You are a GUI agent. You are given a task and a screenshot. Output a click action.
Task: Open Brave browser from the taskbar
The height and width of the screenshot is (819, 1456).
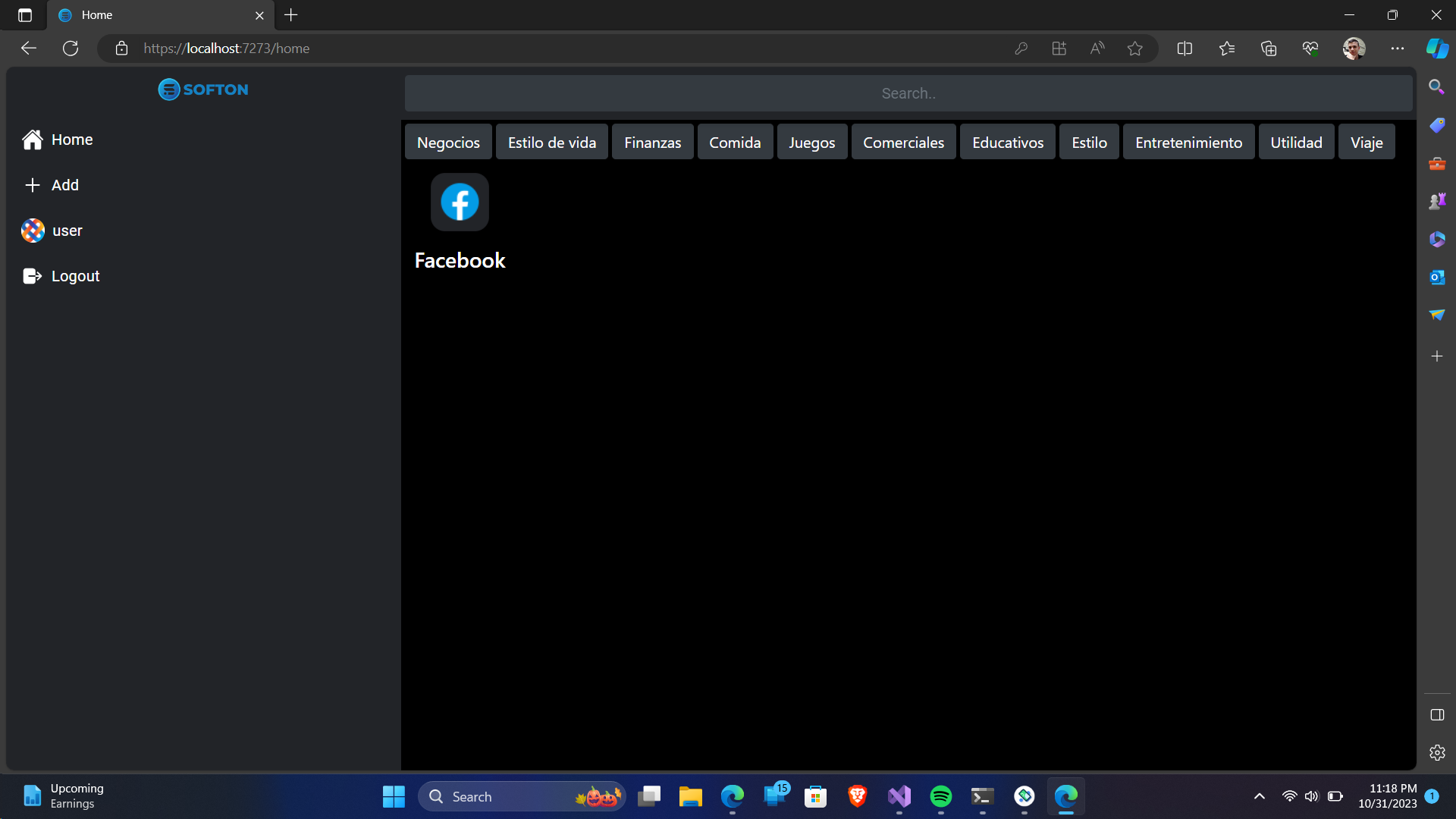(x=858, y=796)
